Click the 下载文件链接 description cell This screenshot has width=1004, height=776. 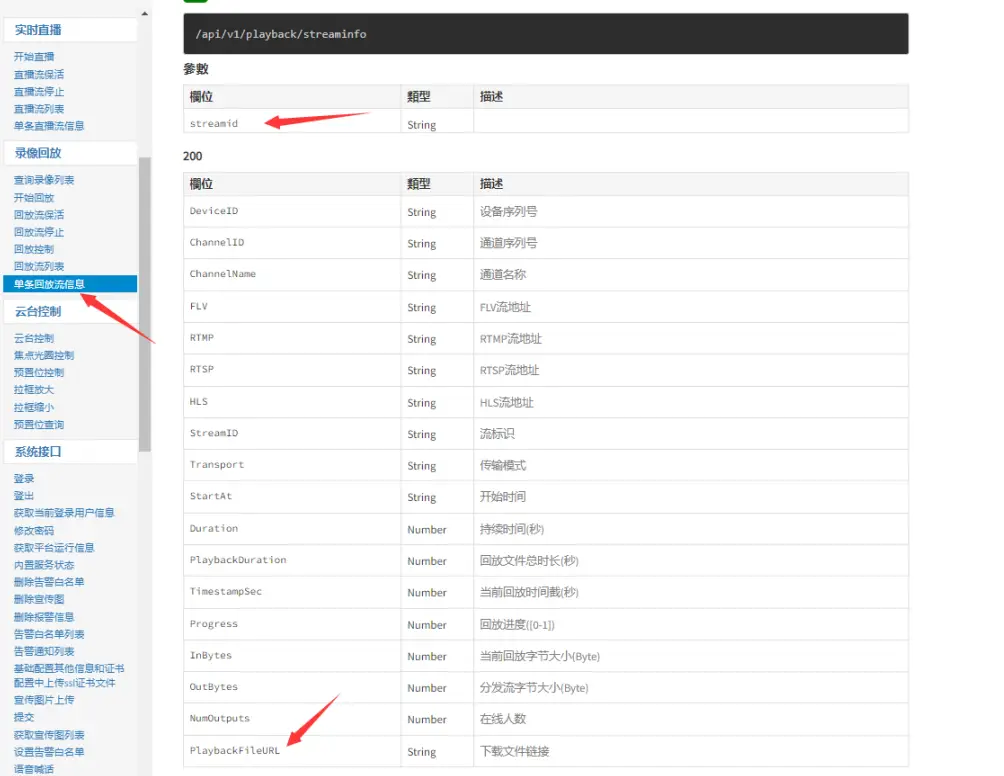click(x=691, y=750)
